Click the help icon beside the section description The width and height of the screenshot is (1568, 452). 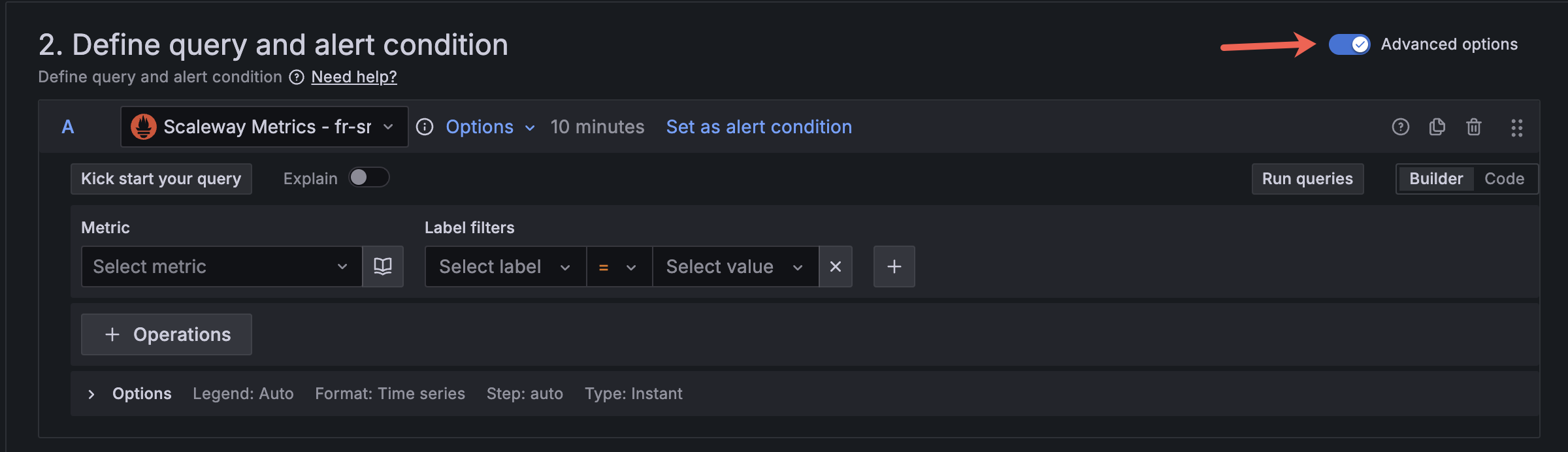(x=297, y=77)
